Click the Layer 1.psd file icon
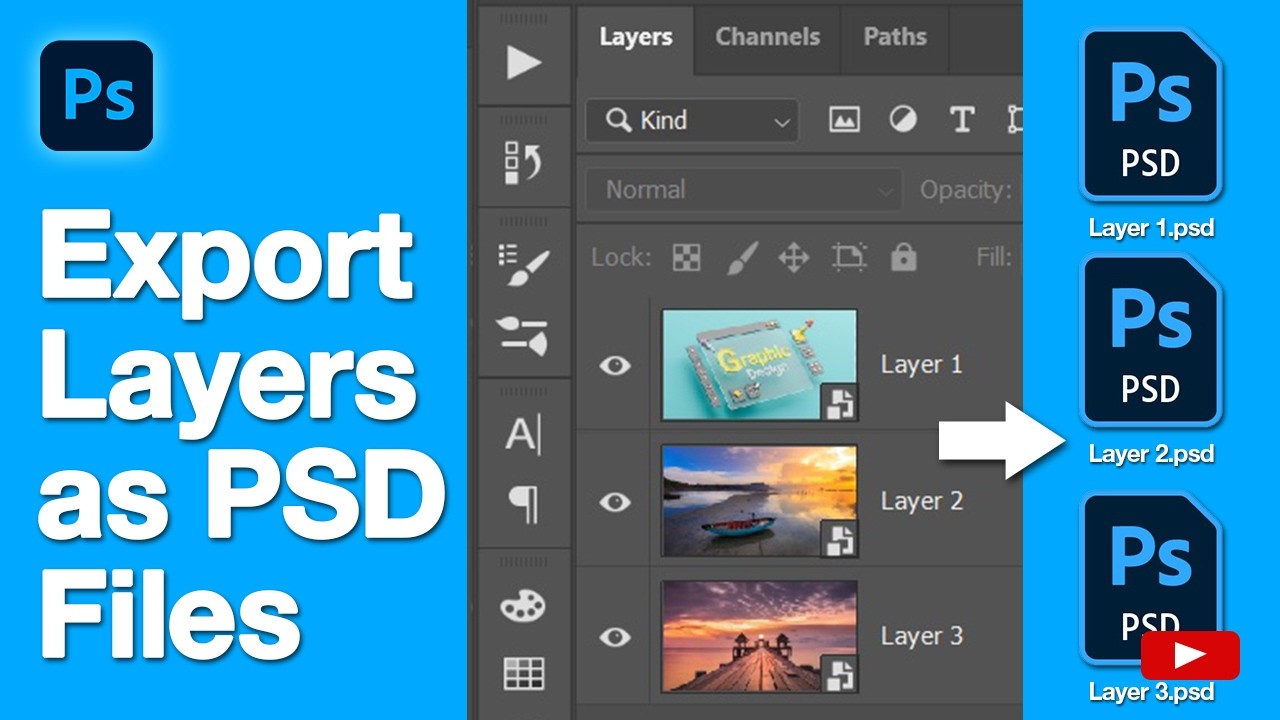This screenshot has height=720, width=1280. [1151, 115]
